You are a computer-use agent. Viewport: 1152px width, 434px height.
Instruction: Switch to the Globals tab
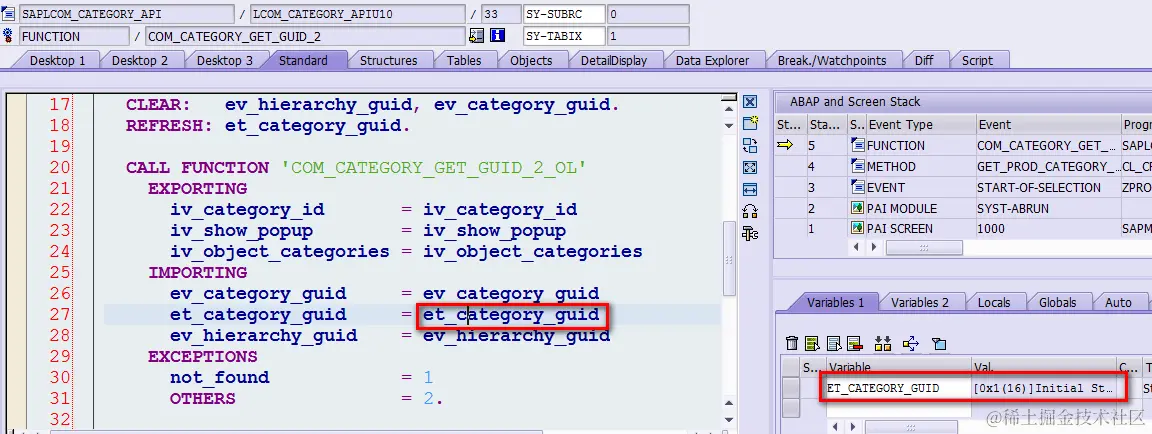pyautogui.click(x=1057, y=302)
